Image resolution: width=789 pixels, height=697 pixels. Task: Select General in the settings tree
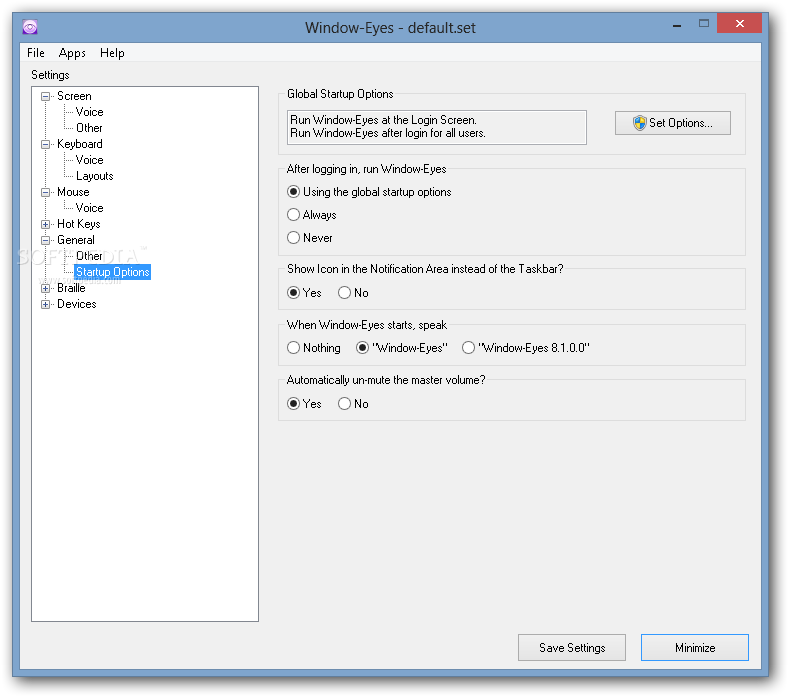[75, 240]
